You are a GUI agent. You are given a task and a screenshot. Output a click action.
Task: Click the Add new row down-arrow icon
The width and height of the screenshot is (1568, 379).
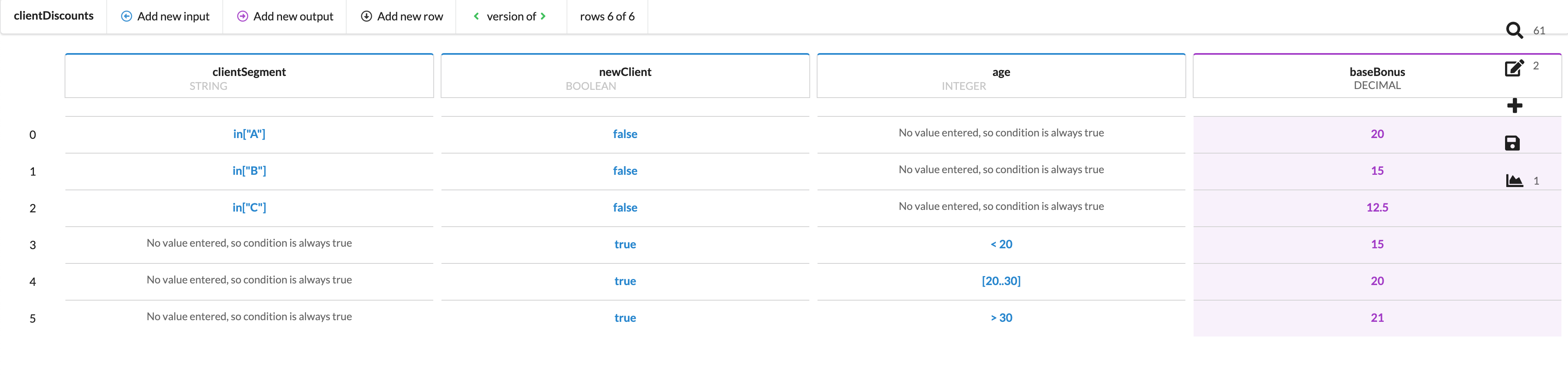point(366,16)
